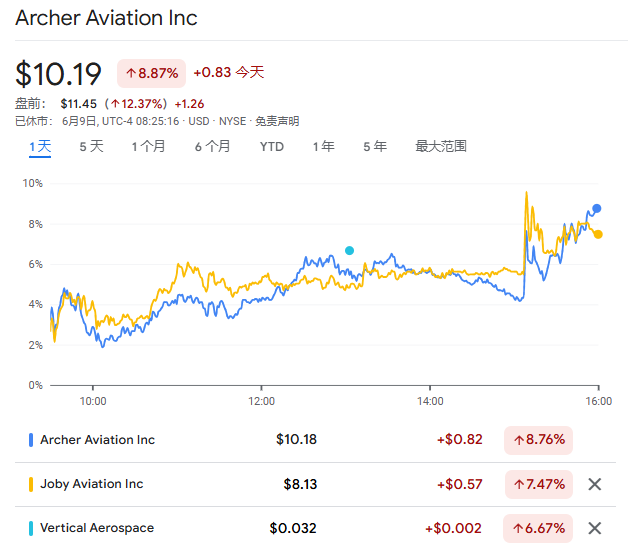Click the $8.13 Joby price
628x550 pixels.
tap(300, 484)
